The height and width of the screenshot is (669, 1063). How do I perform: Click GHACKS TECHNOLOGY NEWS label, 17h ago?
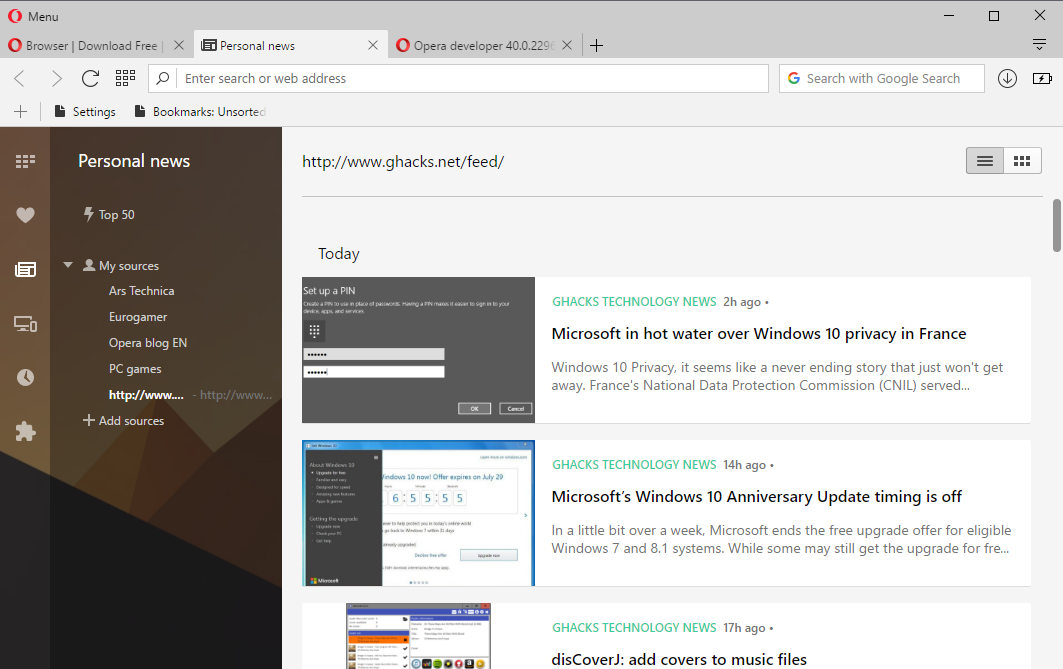tap(634, 628)
